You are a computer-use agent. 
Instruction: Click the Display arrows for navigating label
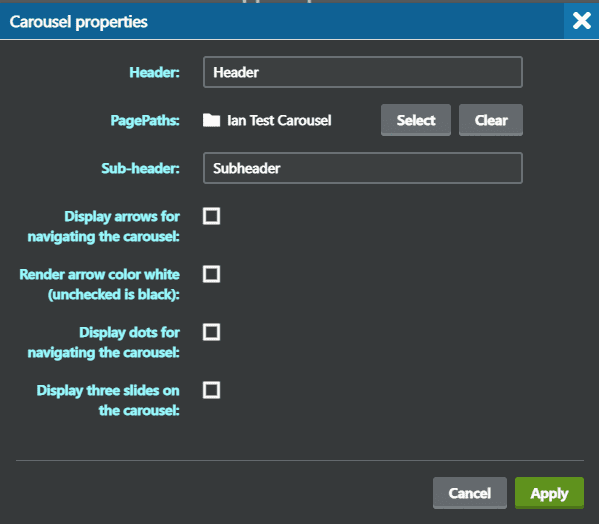pyautogui.click(x=104, y=226)
